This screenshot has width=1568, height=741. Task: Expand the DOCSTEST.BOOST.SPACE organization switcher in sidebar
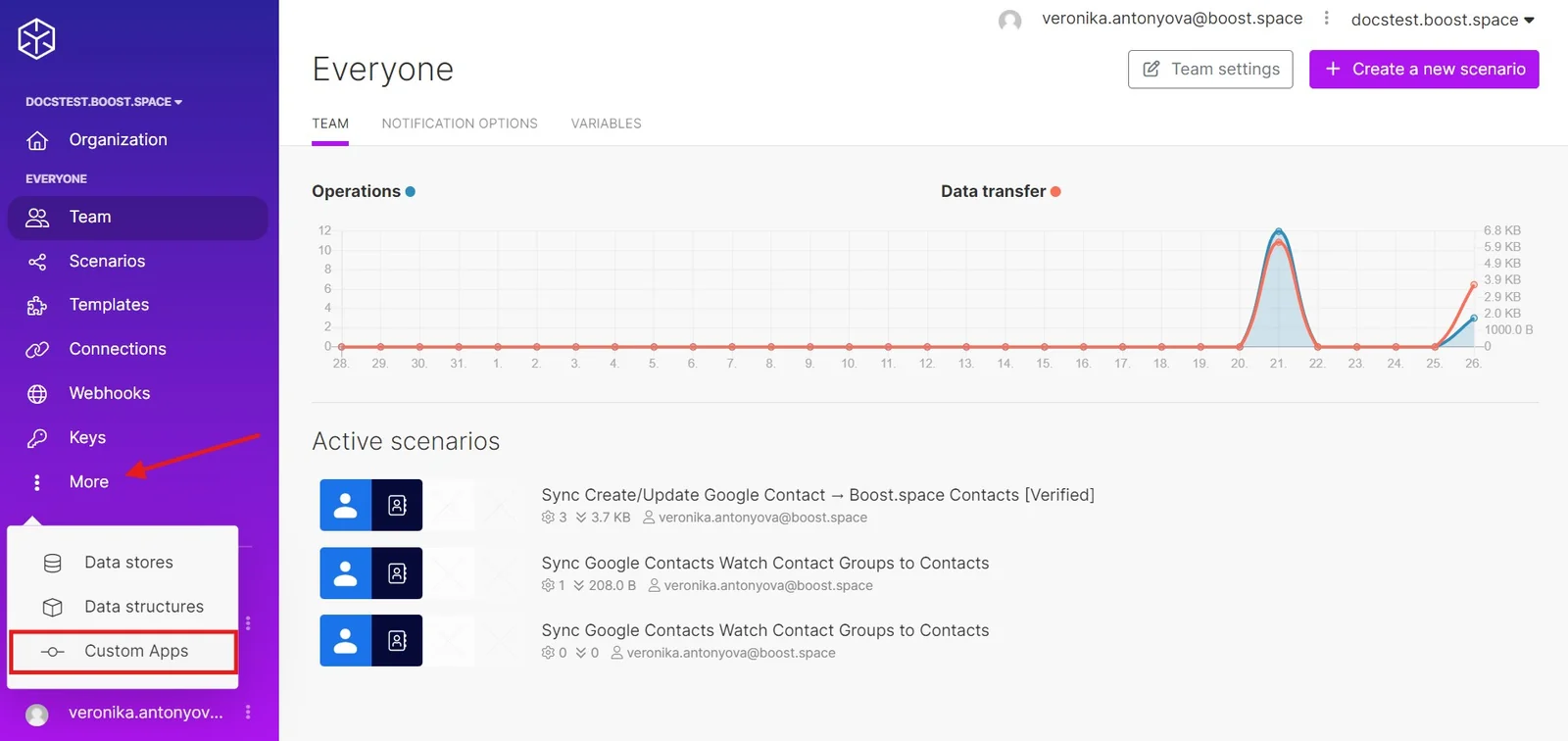pyautogui.click(x=104, y=102)
